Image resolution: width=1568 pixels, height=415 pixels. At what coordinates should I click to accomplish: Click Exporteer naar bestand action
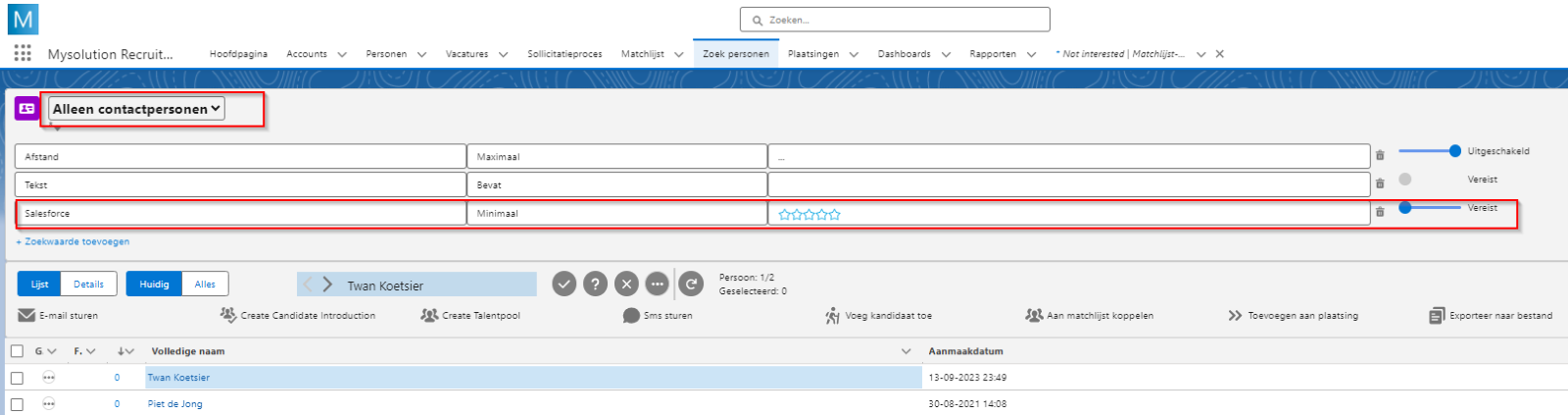pyautogui.click(x=1491, y=316)
